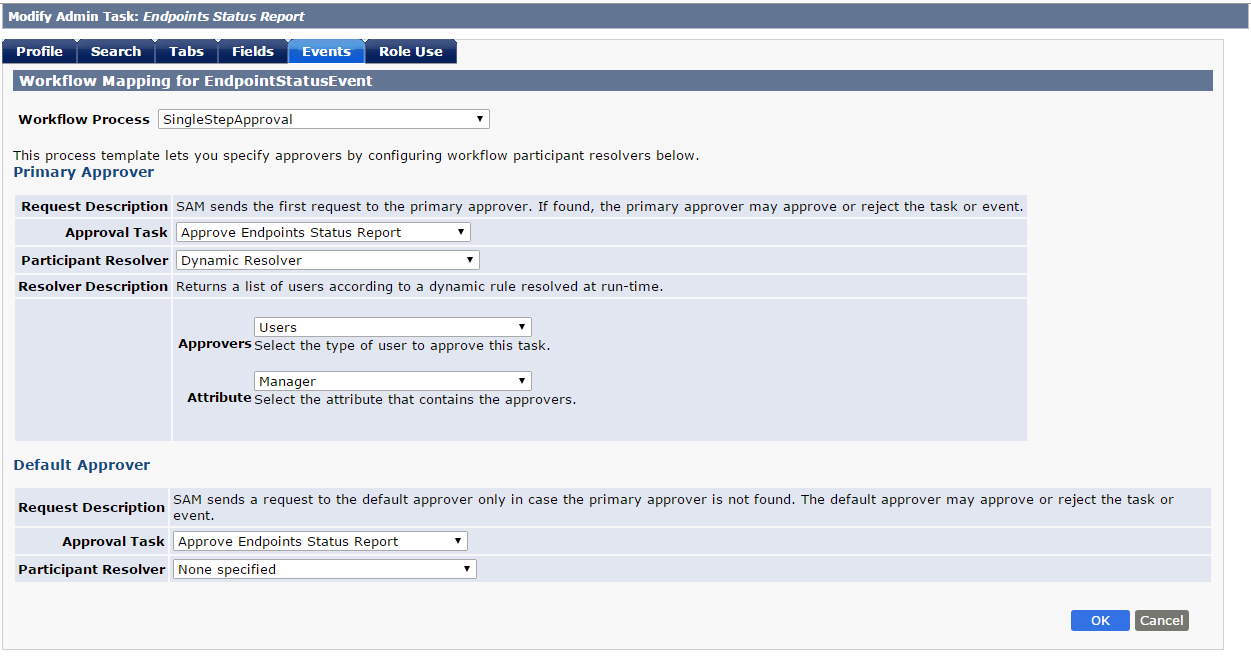Viewport: 1251px width, 659px height.
Task: Expand the Approvers Users dropdown
Action: [x=393, y=327]
